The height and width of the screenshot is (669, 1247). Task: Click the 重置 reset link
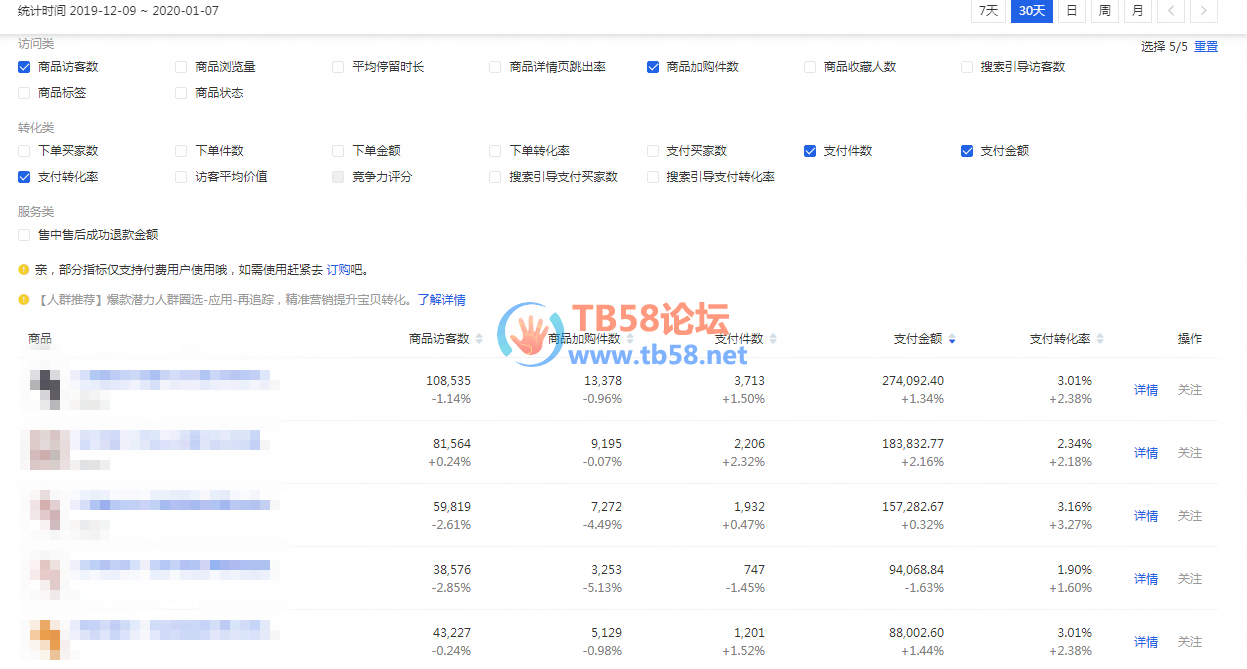pyautogui.click(x=1206, y=47)
